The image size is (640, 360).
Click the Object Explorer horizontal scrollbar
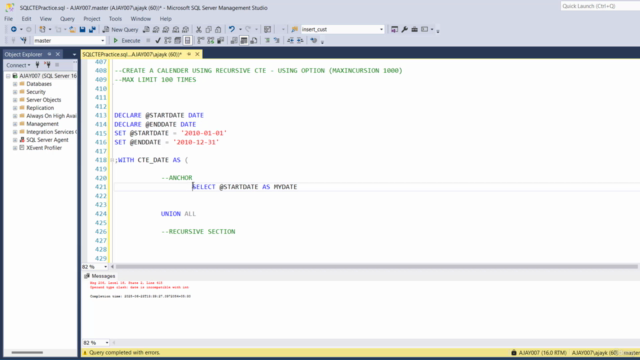point(27,352)
